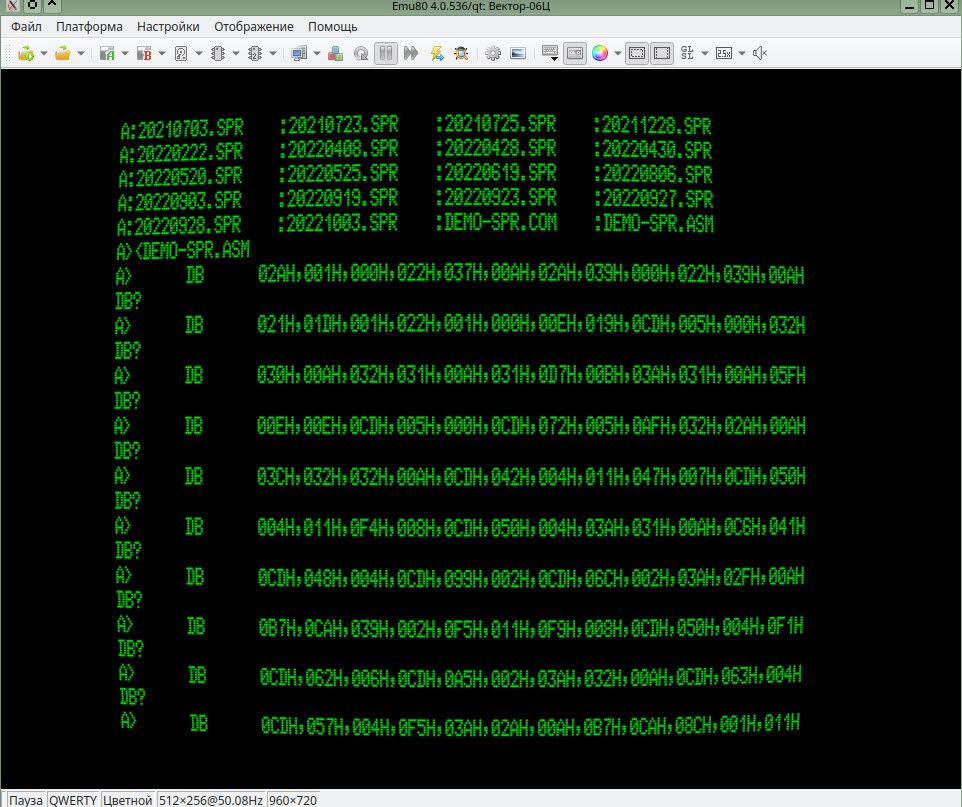Viewport: 962px width, 807px height.
Task: Open the settings gear icon
Action: [493, 53]
